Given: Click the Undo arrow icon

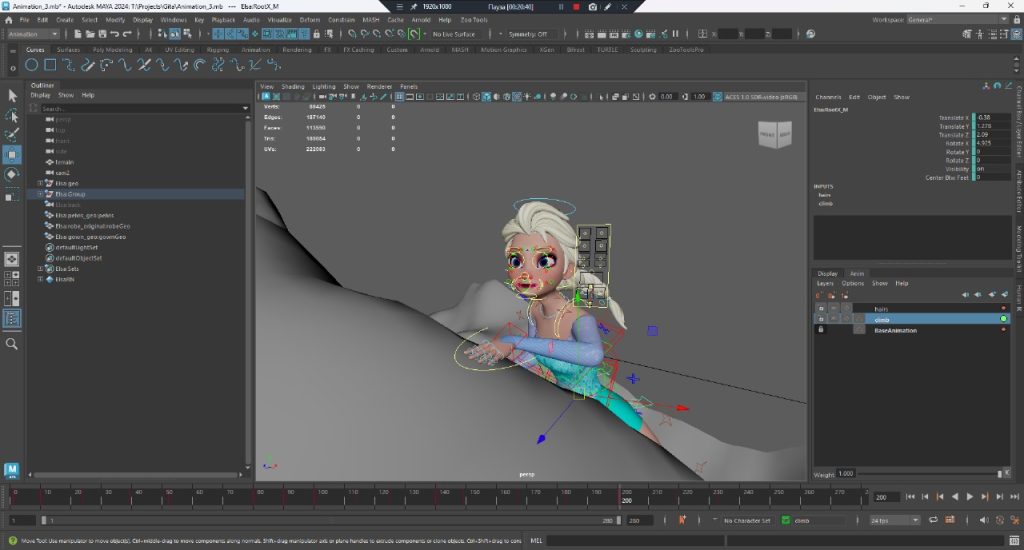Looking at the screenshot, I should coord(114,34).
